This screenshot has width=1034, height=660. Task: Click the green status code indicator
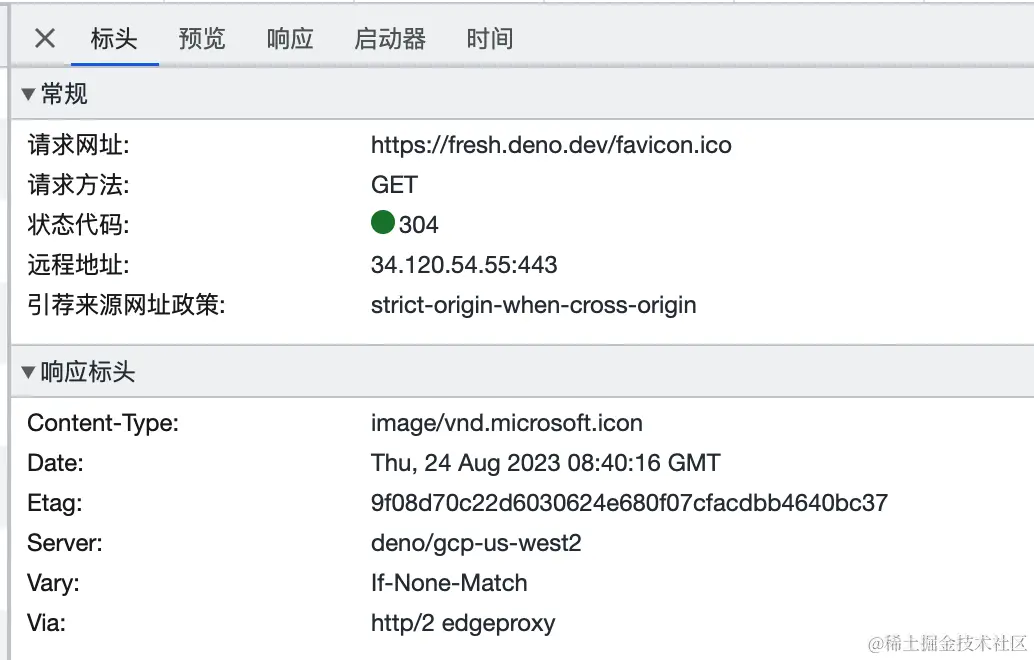[382, 222]
